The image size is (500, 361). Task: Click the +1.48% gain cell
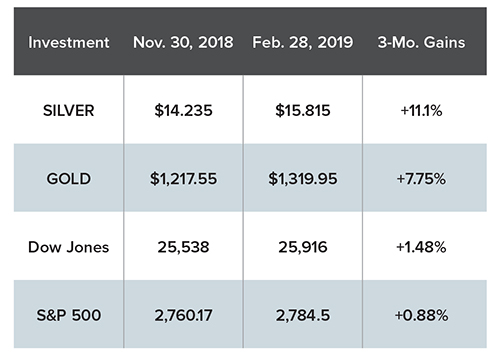(x=421, y=247)
